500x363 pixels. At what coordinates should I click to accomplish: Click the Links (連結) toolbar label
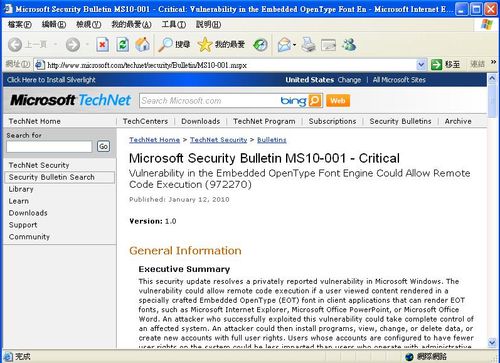477,64
